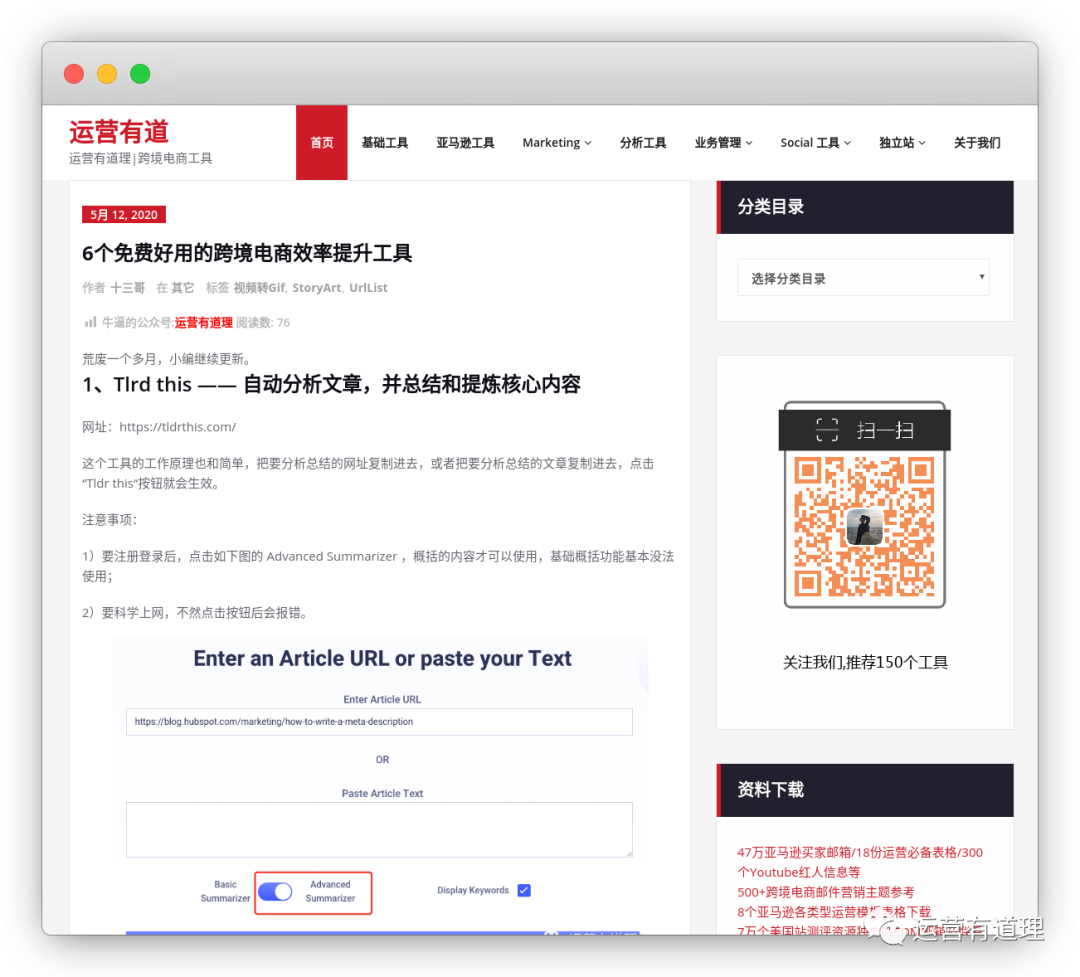The width and height of the screenshot is (1080, 977).
Task: Click the Paste Article Text area
Action: point(379,829)
